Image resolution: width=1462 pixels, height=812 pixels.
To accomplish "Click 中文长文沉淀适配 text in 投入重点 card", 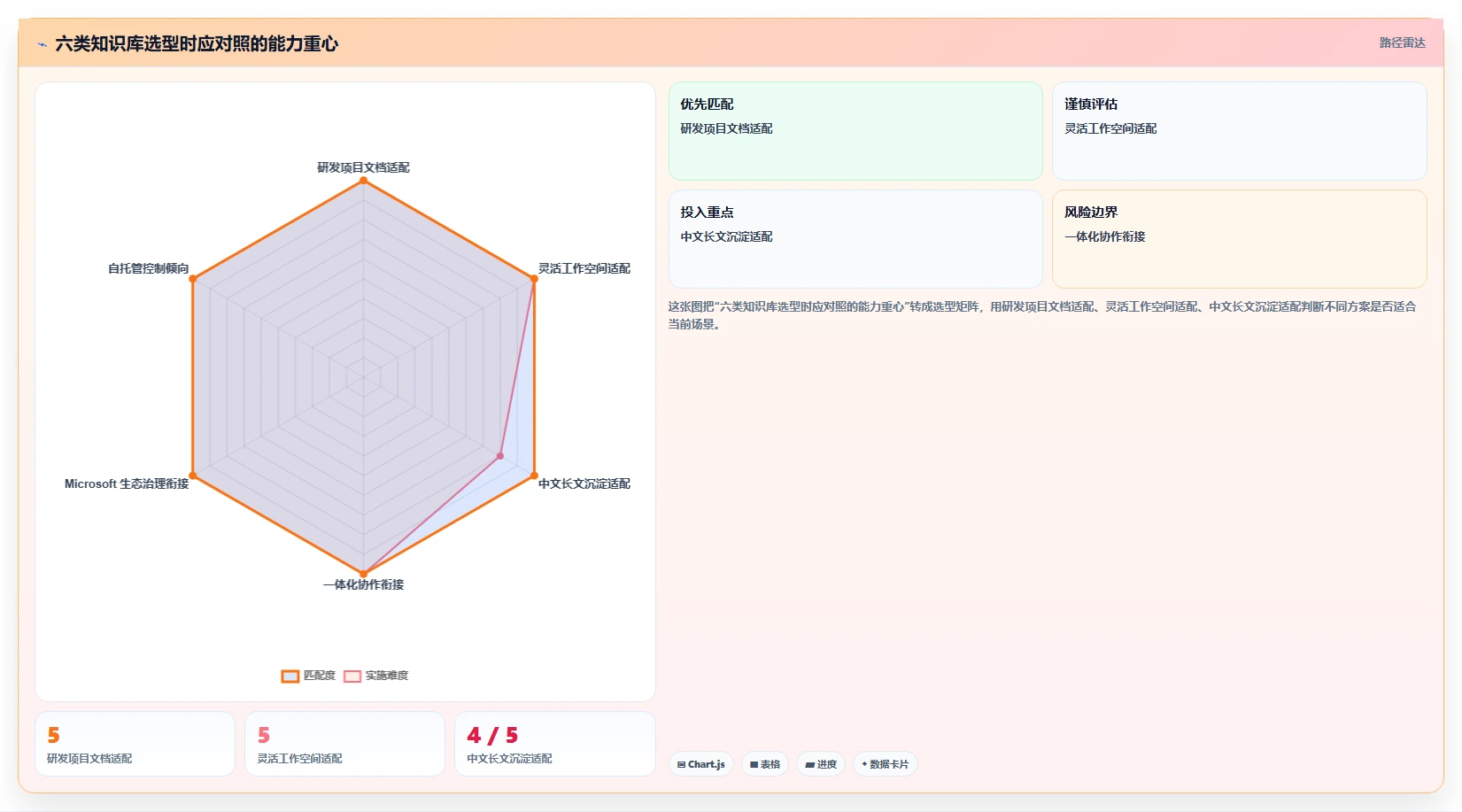I will [x=726, y=236].
